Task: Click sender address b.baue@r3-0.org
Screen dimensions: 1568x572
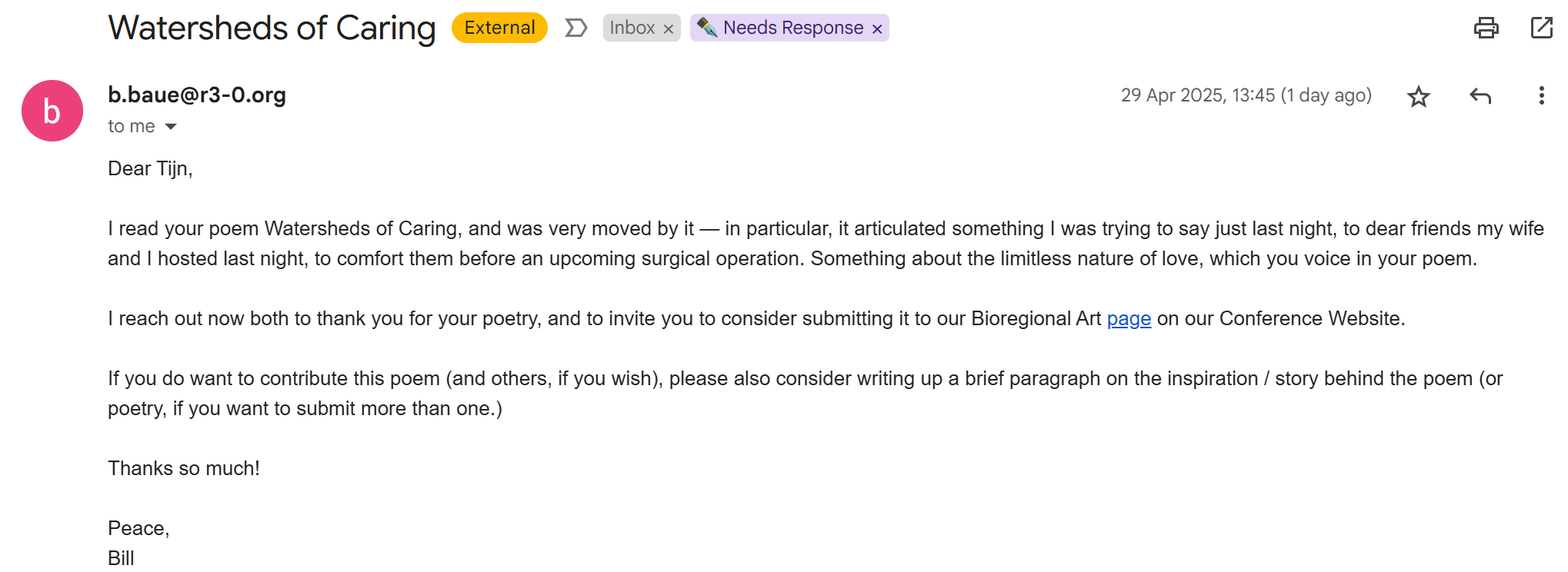Action: point(197,95)
